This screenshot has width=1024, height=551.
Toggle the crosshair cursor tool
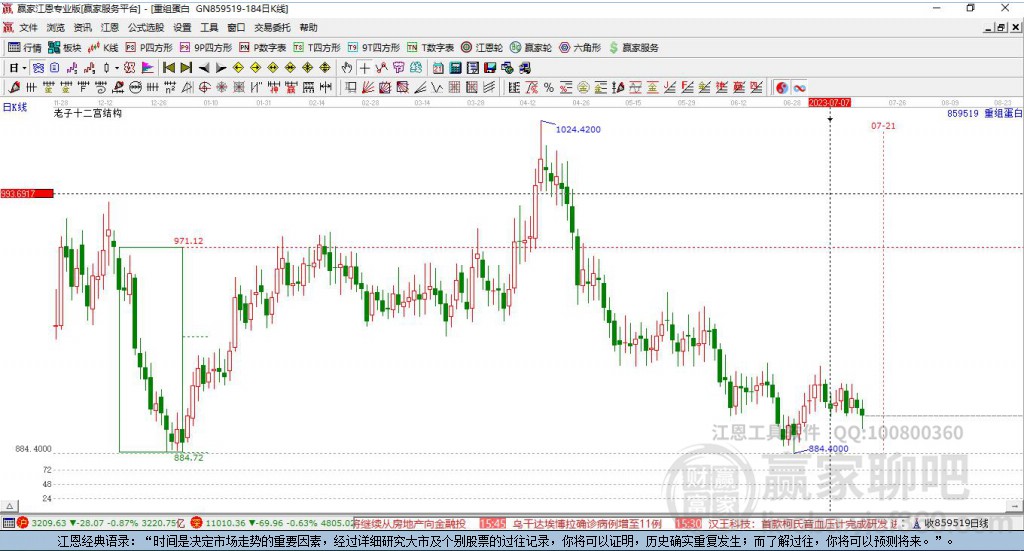[x=364, y=68]
